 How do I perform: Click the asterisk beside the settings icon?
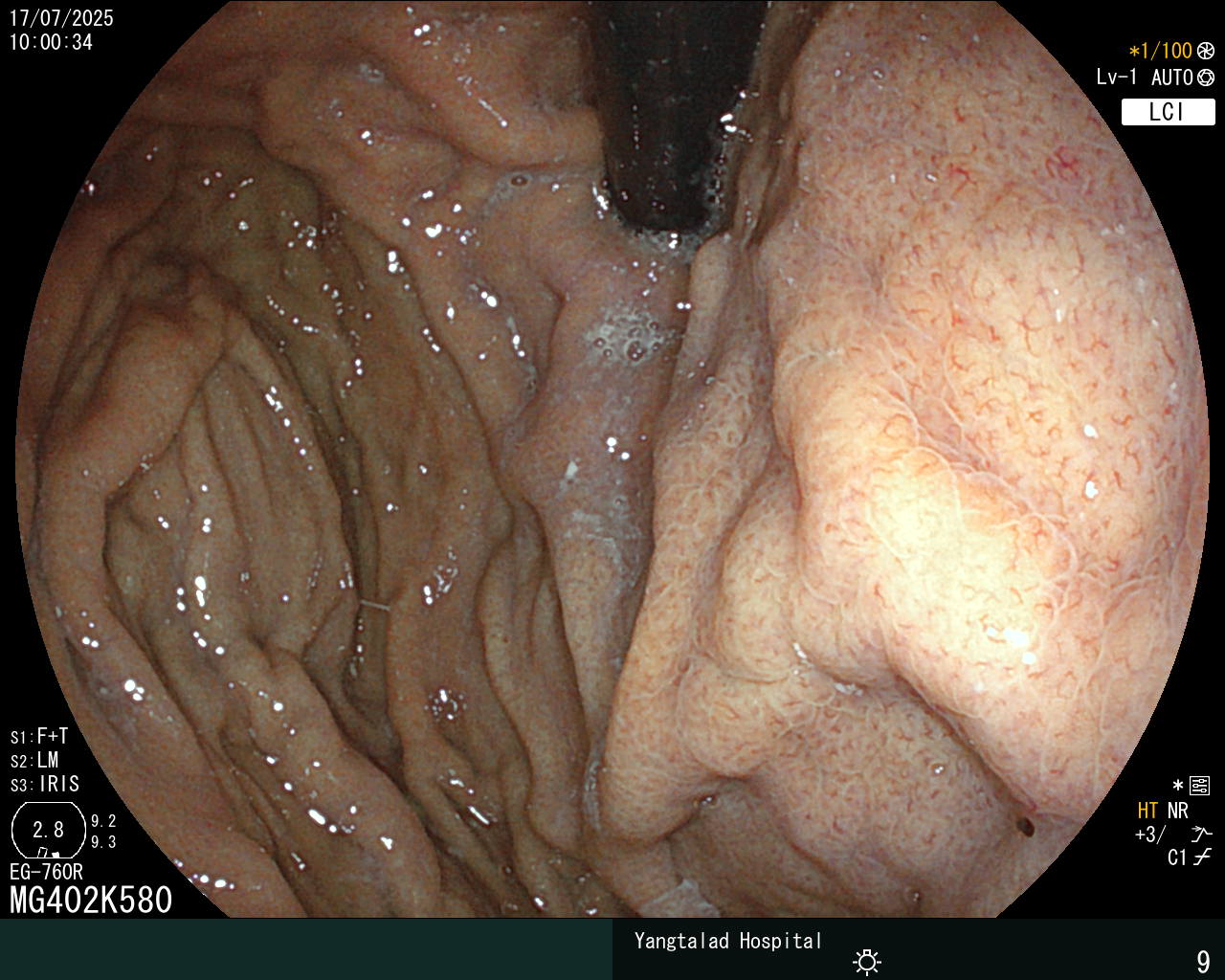1178,786
